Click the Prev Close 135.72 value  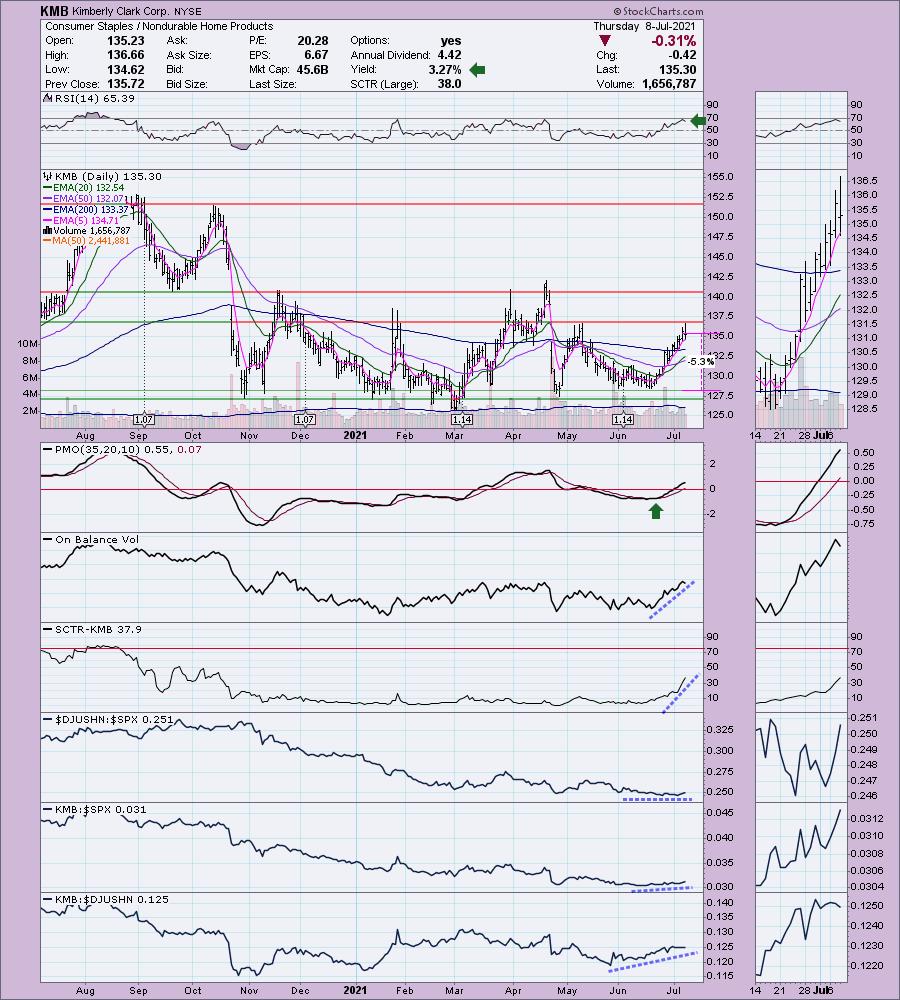(x=126, y=84)
